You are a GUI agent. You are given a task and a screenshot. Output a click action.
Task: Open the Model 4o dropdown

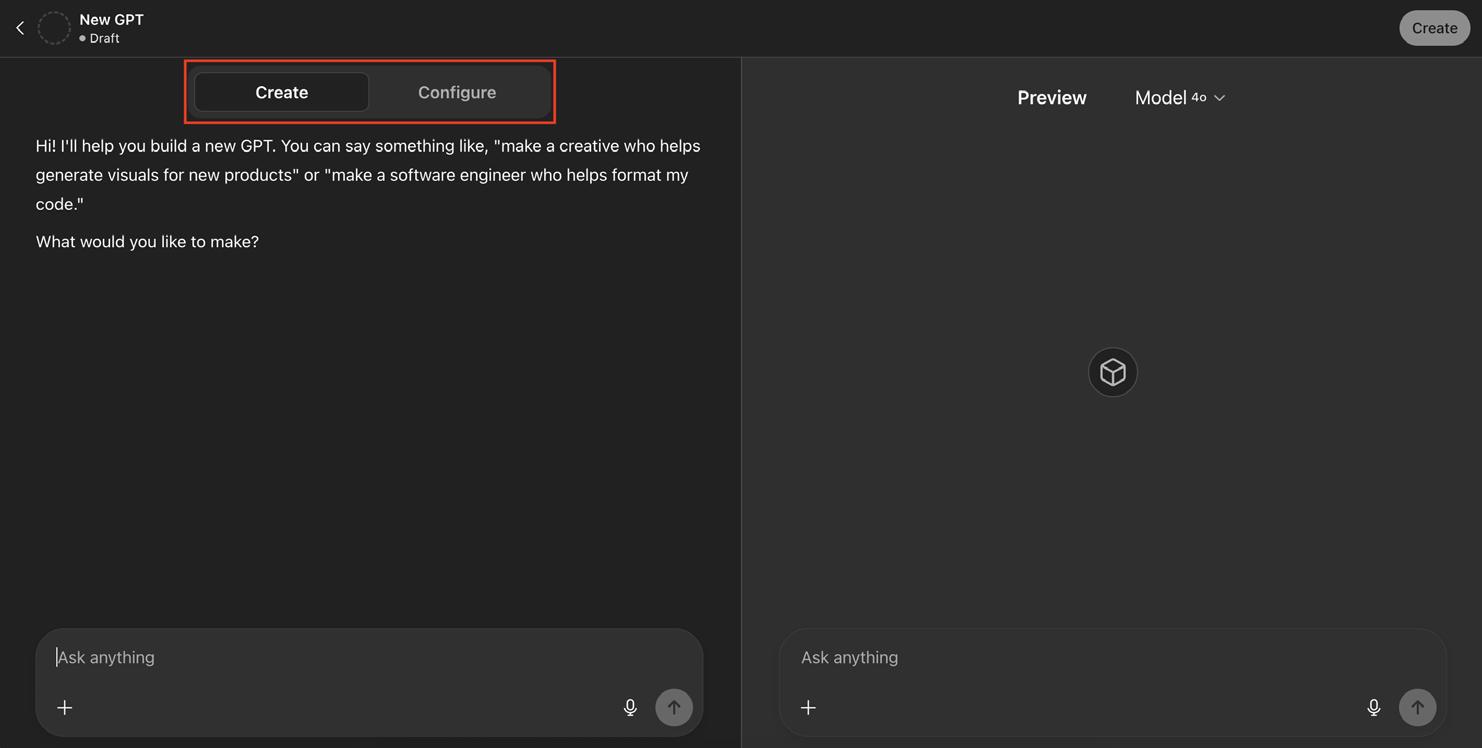tap(1180, 98)
